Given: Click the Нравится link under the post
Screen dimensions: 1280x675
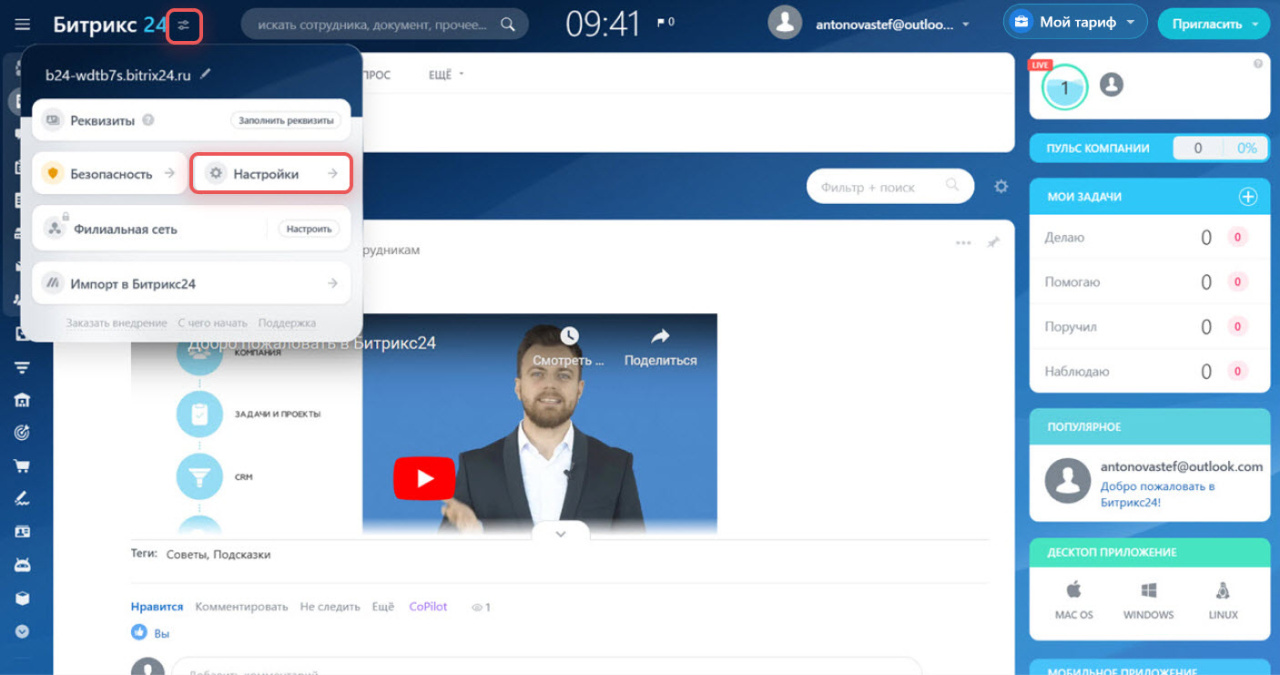Looking at the screenshot, I should [157, 606].
